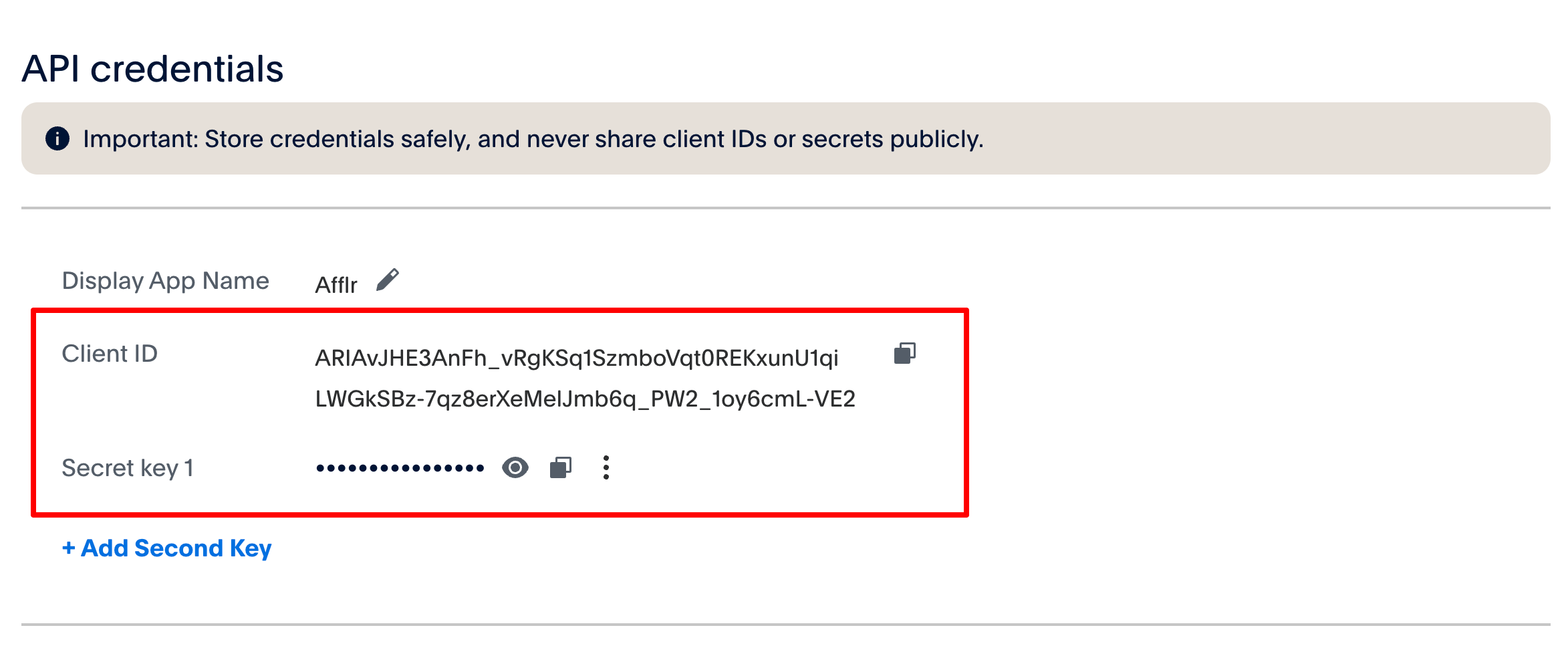Click the empty right side of the warning banner
Viewport: 1568px width, 650px height.
click(1270, 139)
